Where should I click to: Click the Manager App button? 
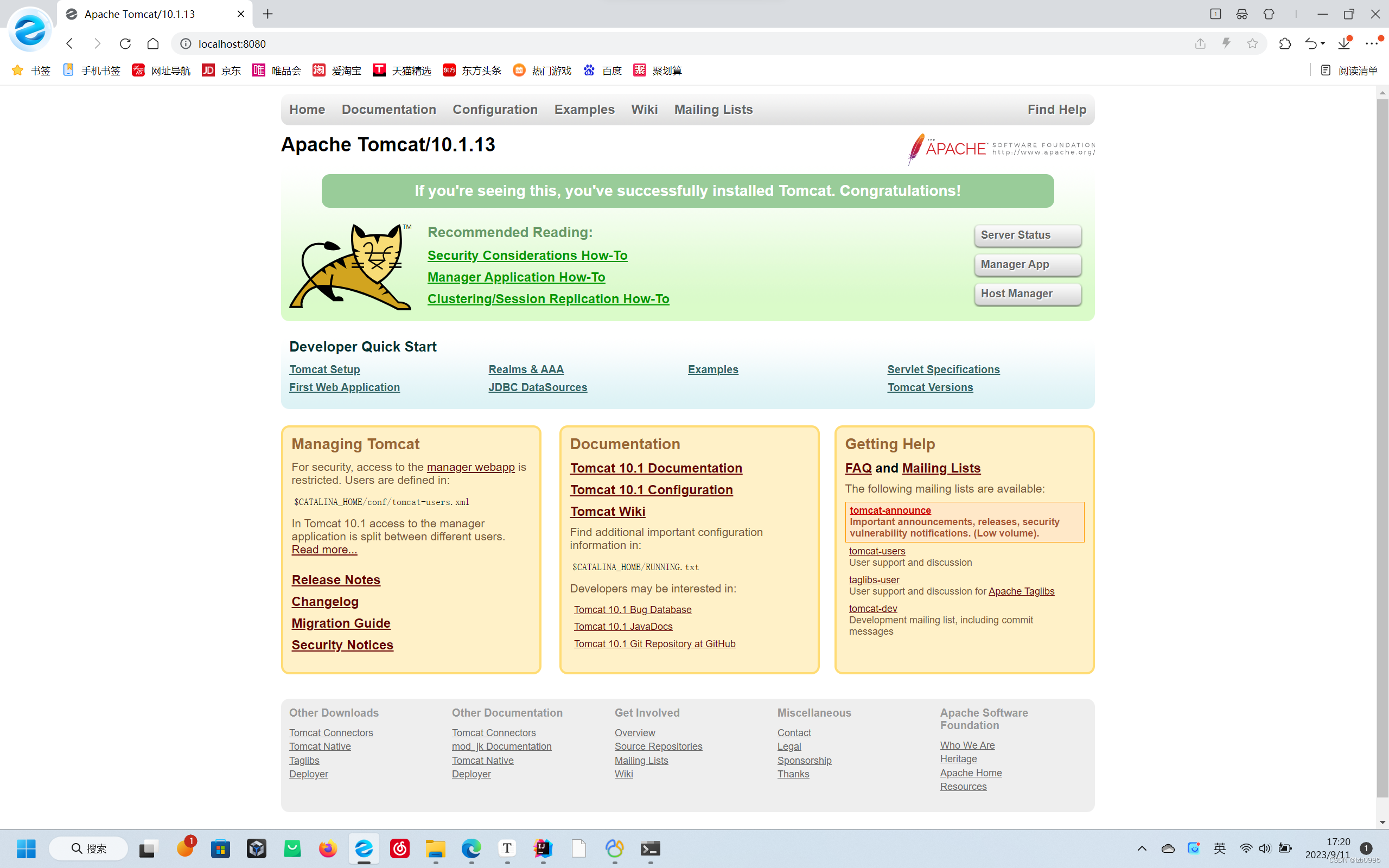click(1028, 265)
